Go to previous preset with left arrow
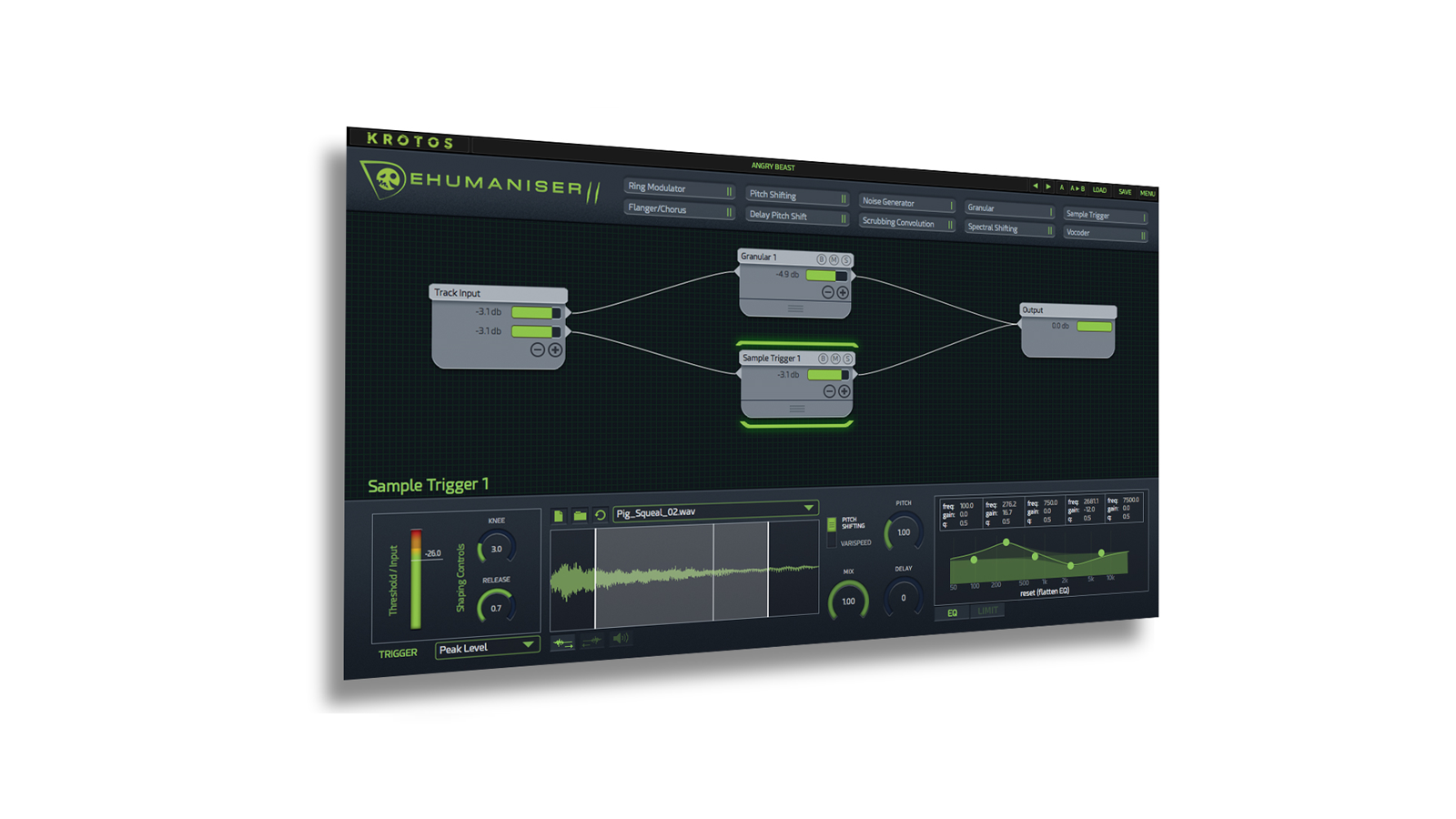The width and height of the screenshot is (1456, 819). (1036, 186)
